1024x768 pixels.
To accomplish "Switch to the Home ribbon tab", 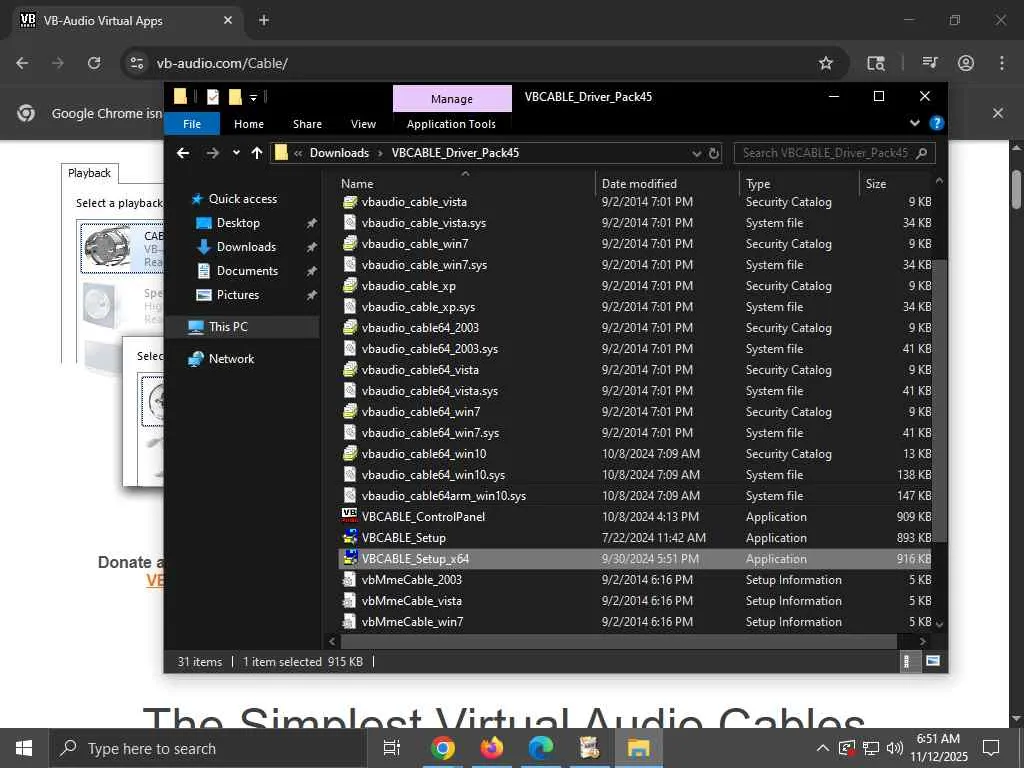I will [249, 124].
